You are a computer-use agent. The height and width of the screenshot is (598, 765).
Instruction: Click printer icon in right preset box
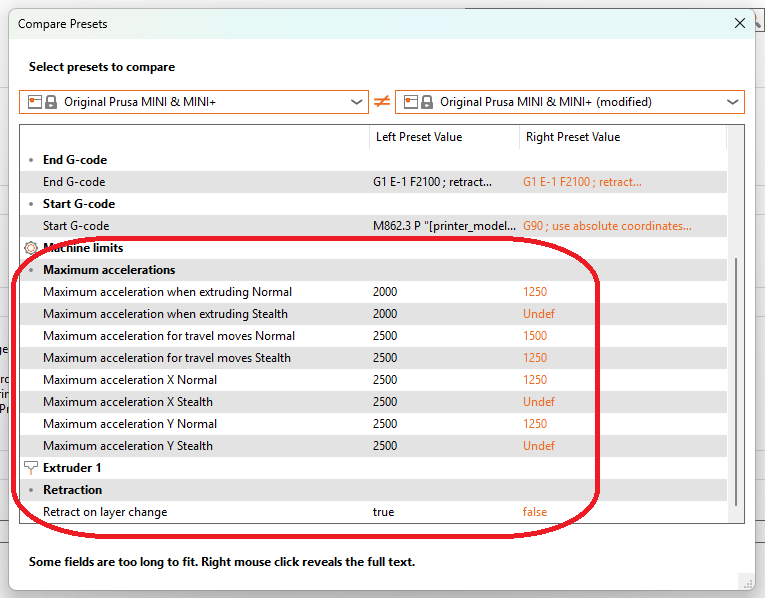click(x=409, y=102)
